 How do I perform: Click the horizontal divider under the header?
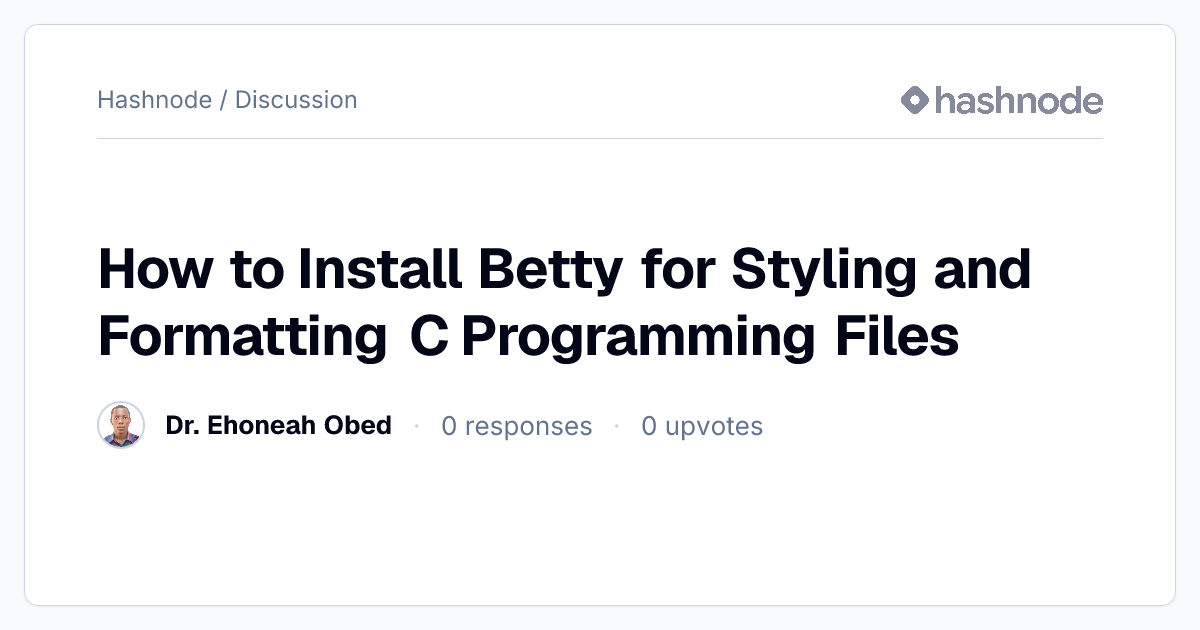[600, 138]
